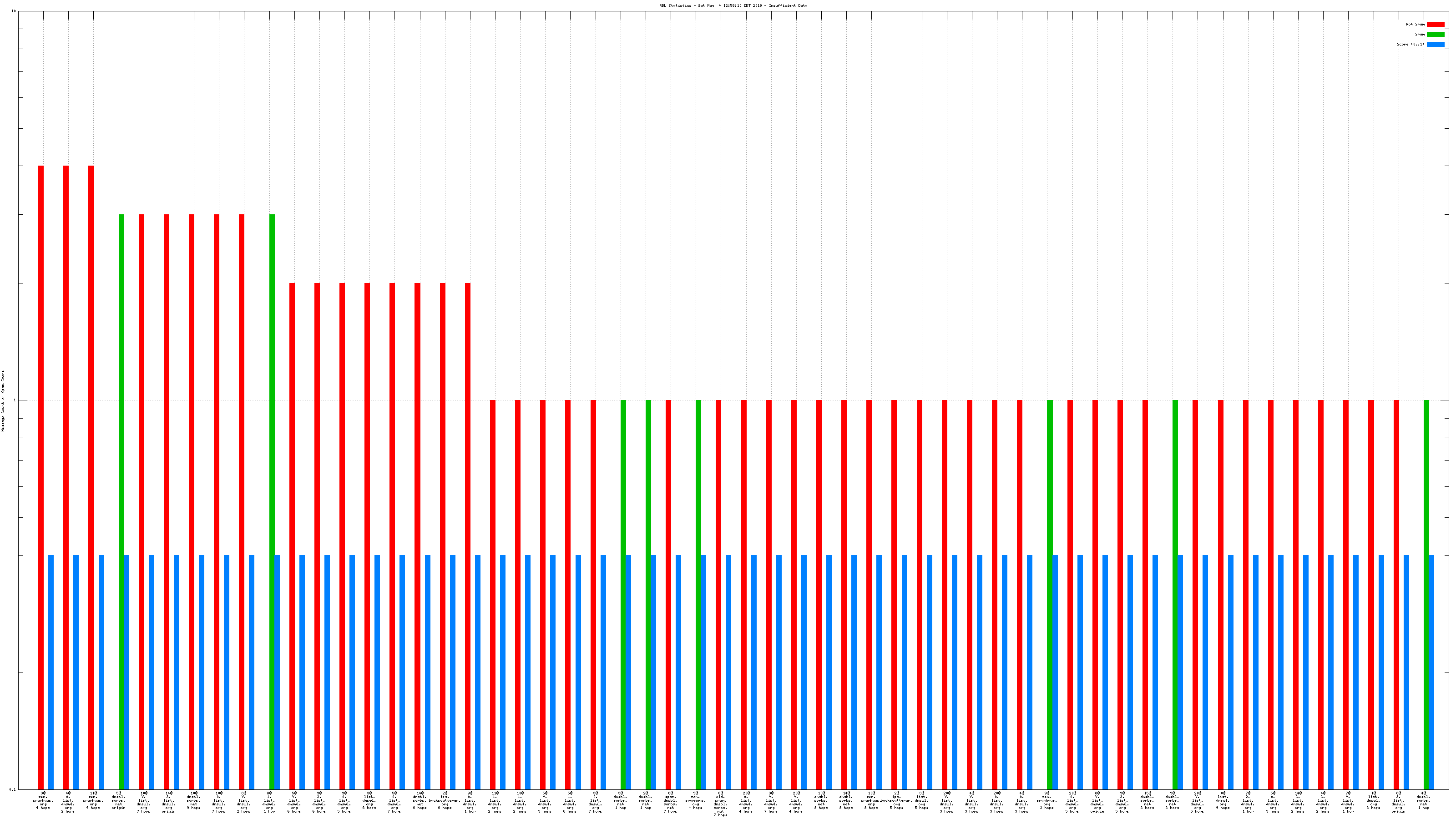Click the '10@ zen.spamhaus.org 8 hops' axis label
Screen dimensions: 1456x819
pos(871,800)
